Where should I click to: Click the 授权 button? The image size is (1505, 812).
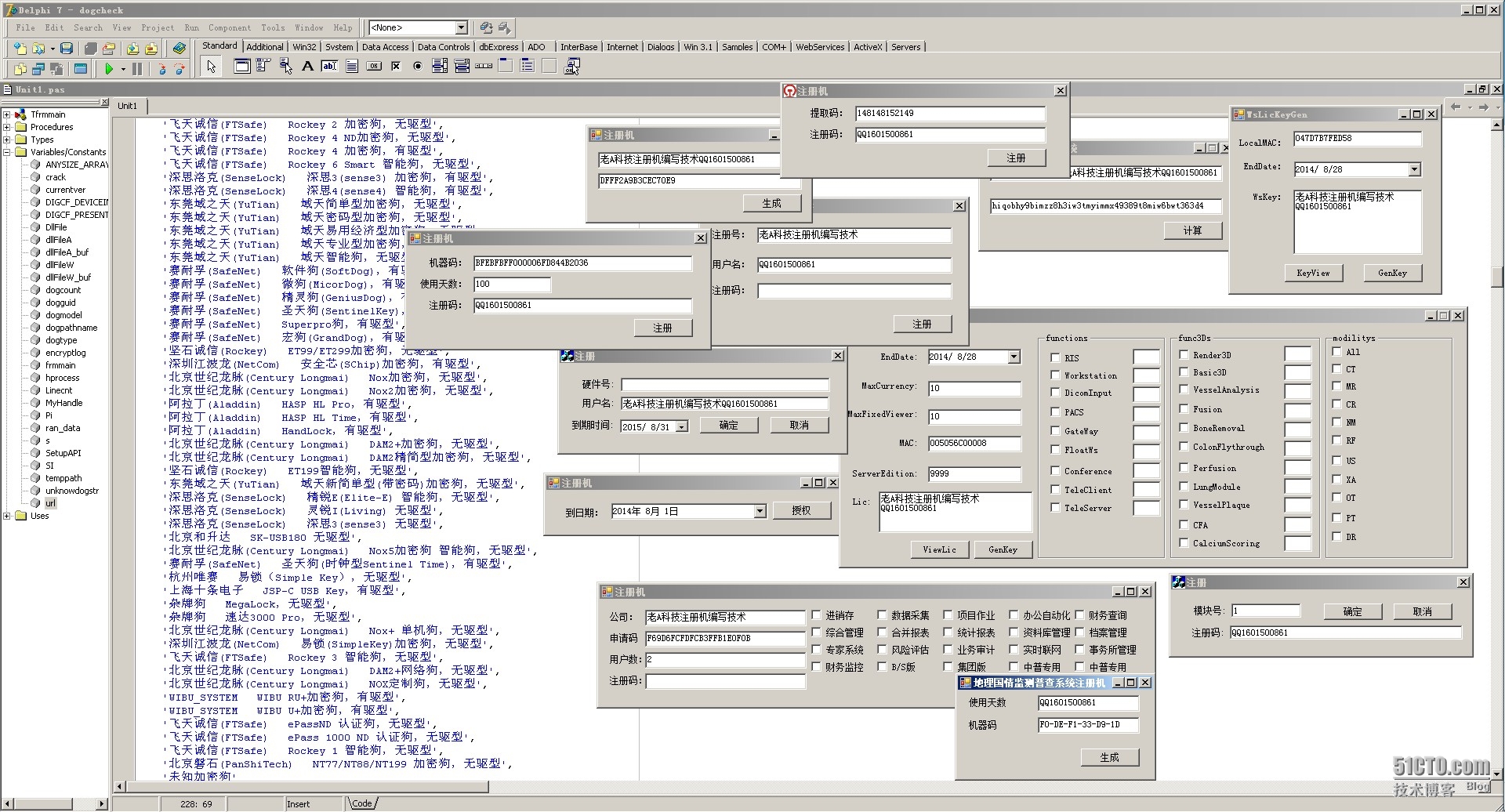801,510
